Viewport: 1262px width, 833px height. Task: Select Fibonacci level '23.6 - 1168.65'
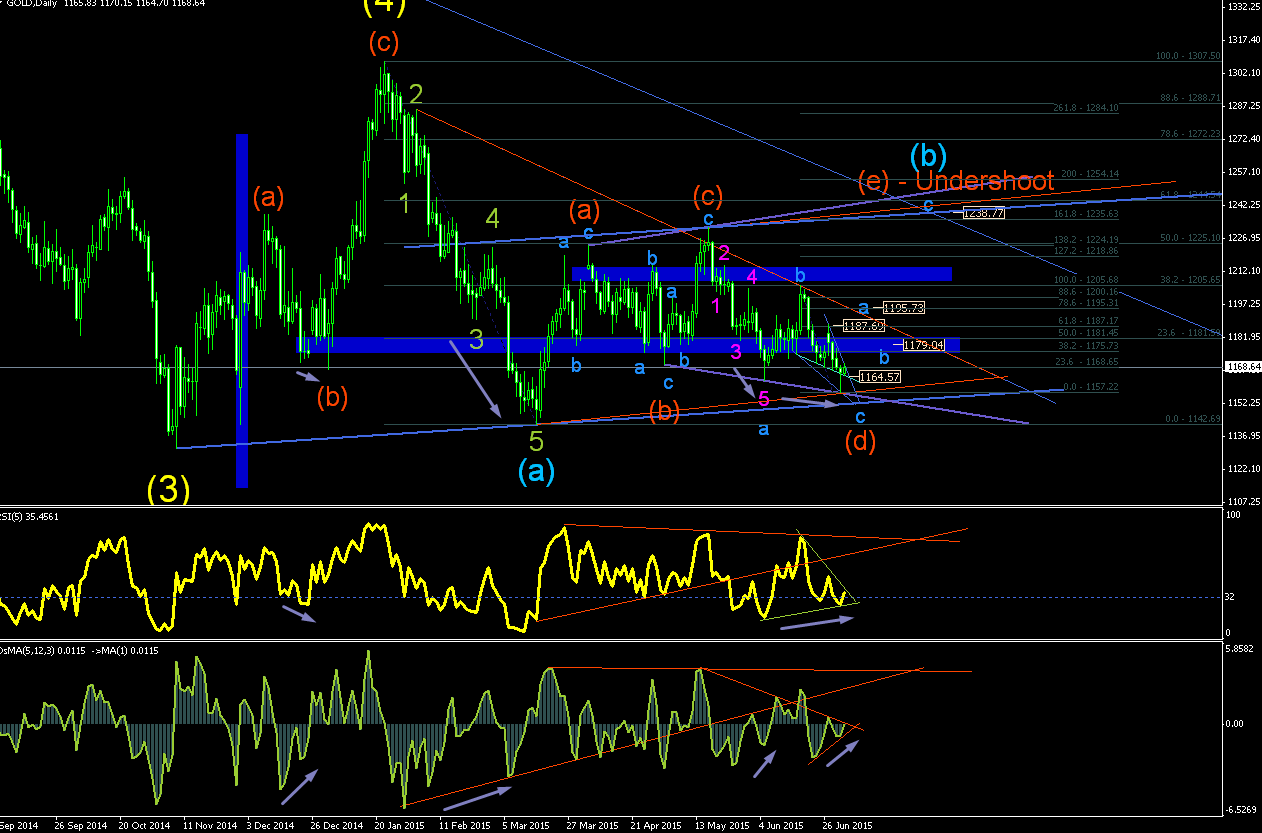click(x=1088, y=362)
